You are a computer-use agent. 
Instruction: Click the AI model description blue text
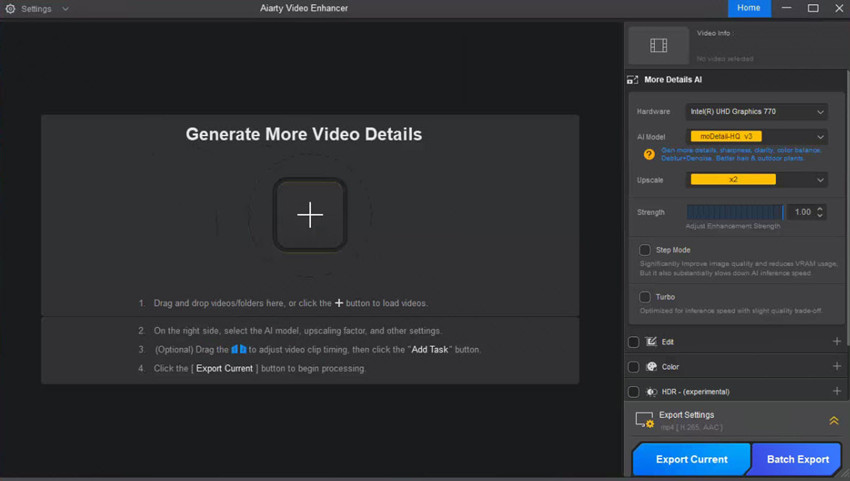point(741,155)
